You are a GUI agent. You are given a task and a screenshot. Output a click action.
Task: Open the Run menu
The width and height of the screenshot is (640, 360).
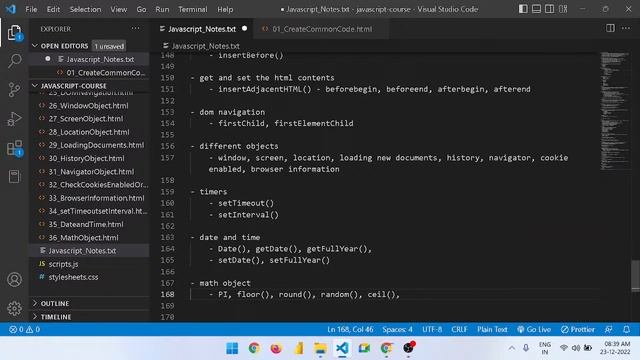tap(162, 9)
